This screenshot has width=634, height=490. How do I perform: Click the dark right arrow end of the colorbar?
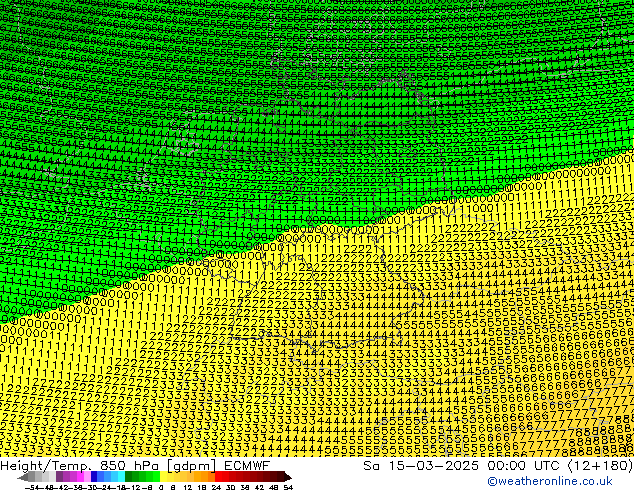tap(288, 477)
